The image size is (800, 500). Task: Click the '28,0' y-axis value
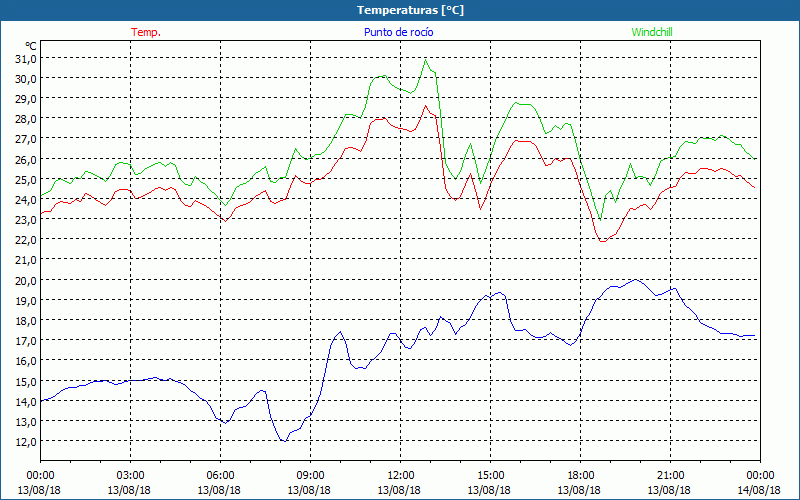(x=26, y=119)
